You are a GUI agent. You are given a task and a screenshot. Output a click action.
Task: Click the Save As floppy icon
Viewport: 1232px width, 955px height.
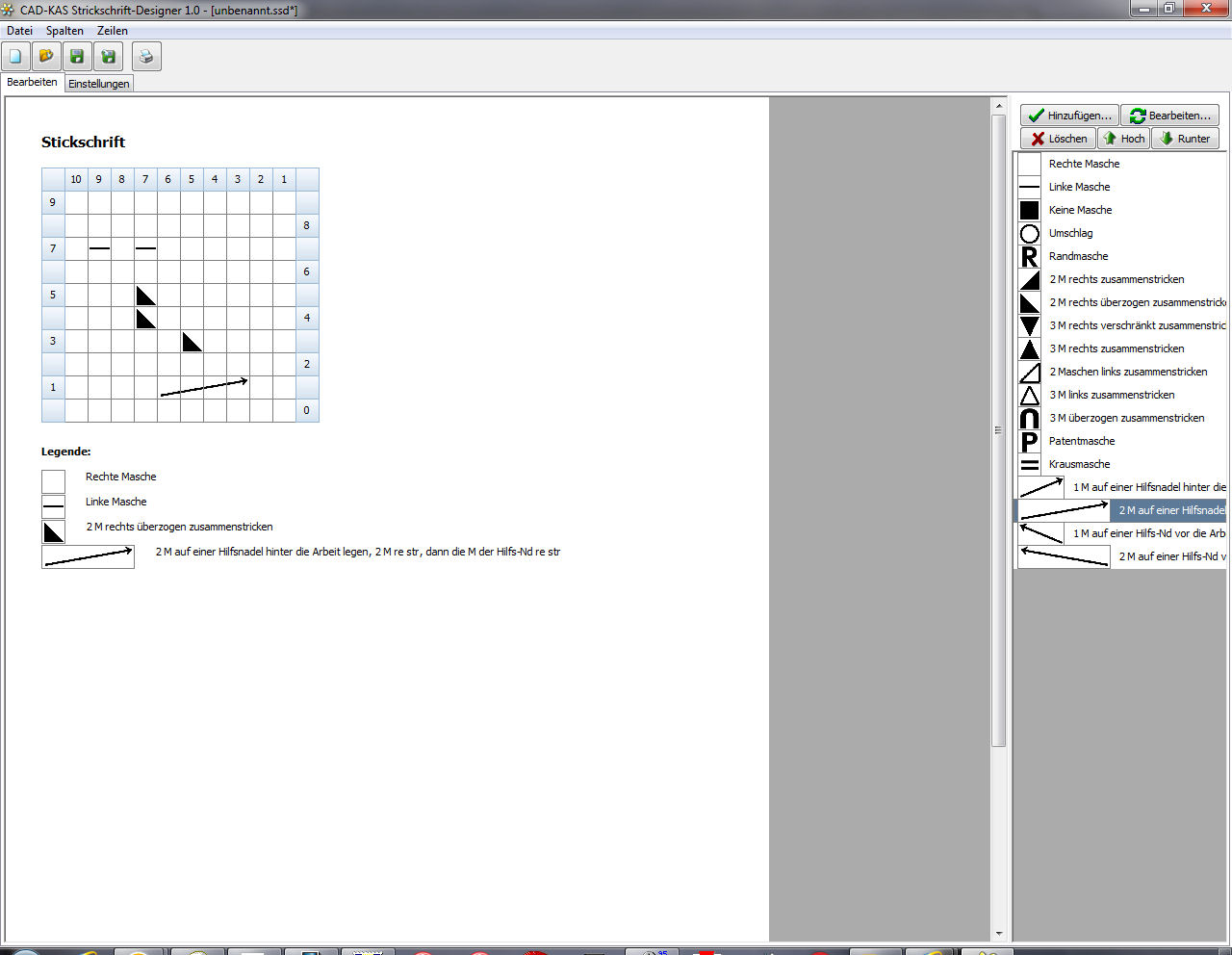tap(108, 57)
